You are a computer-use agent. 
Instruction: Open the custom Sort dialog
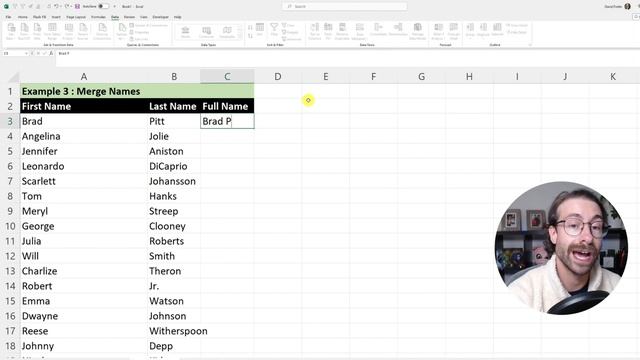[x=260, y=30]
